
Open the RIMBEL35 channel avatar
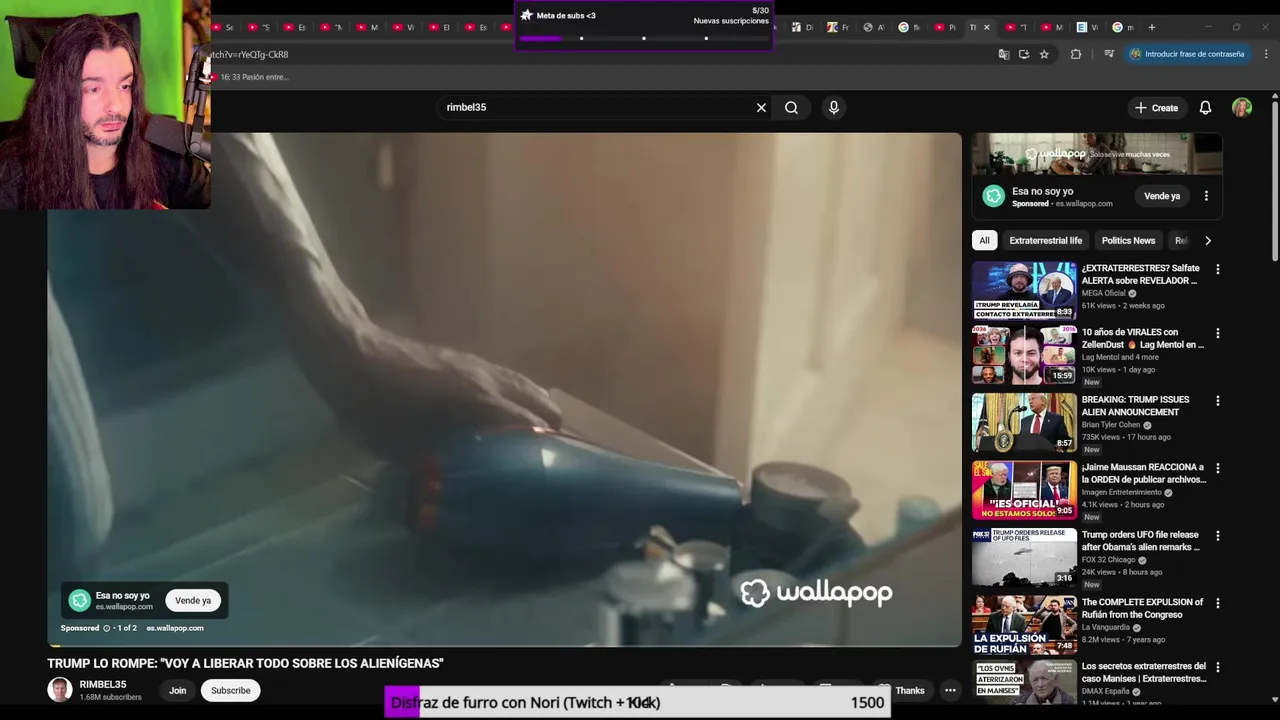pos(60,690)
